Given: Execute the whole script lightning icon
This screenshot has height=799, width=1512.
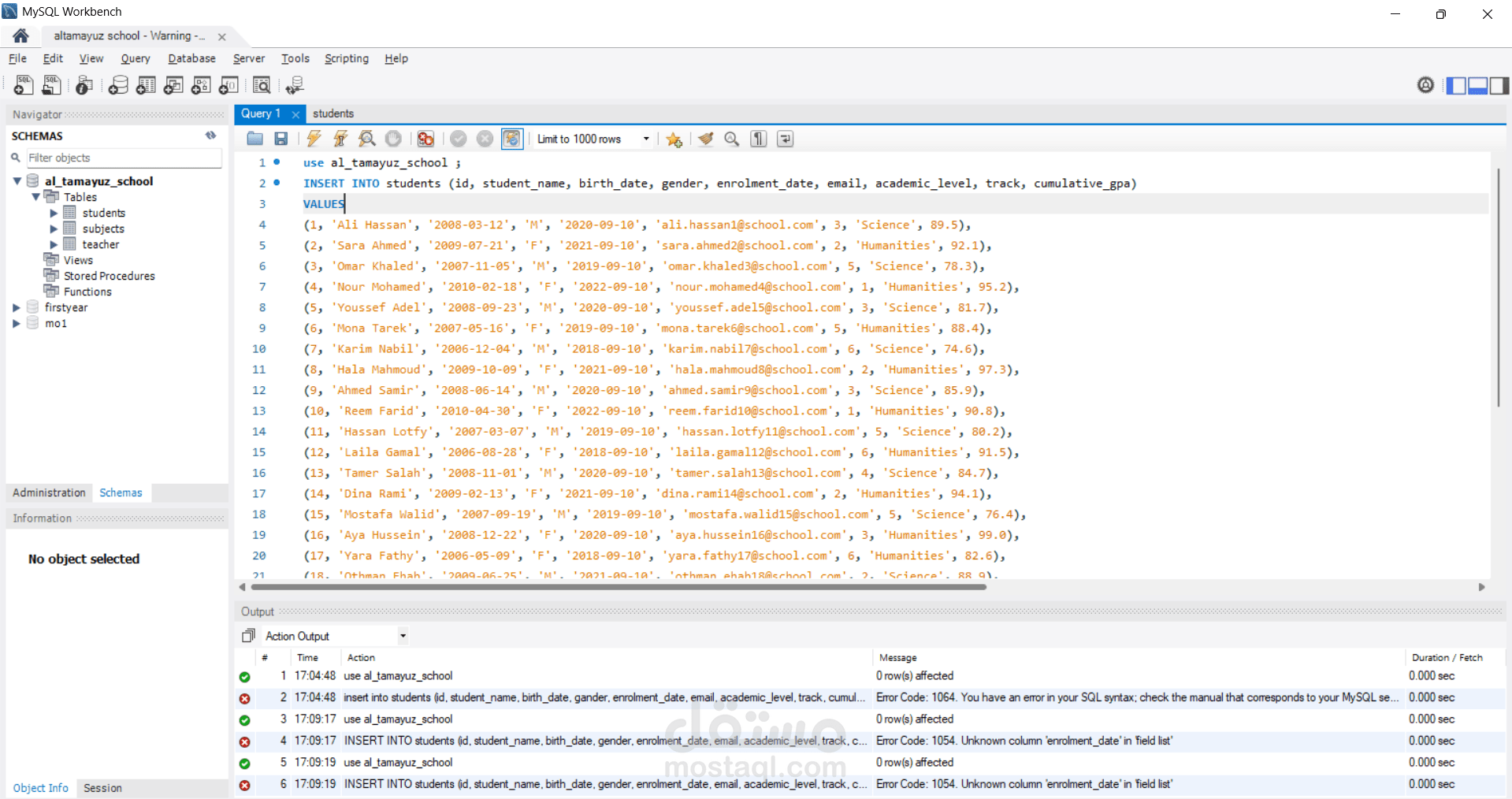Looking at the screenshot, I should point(314,139).
